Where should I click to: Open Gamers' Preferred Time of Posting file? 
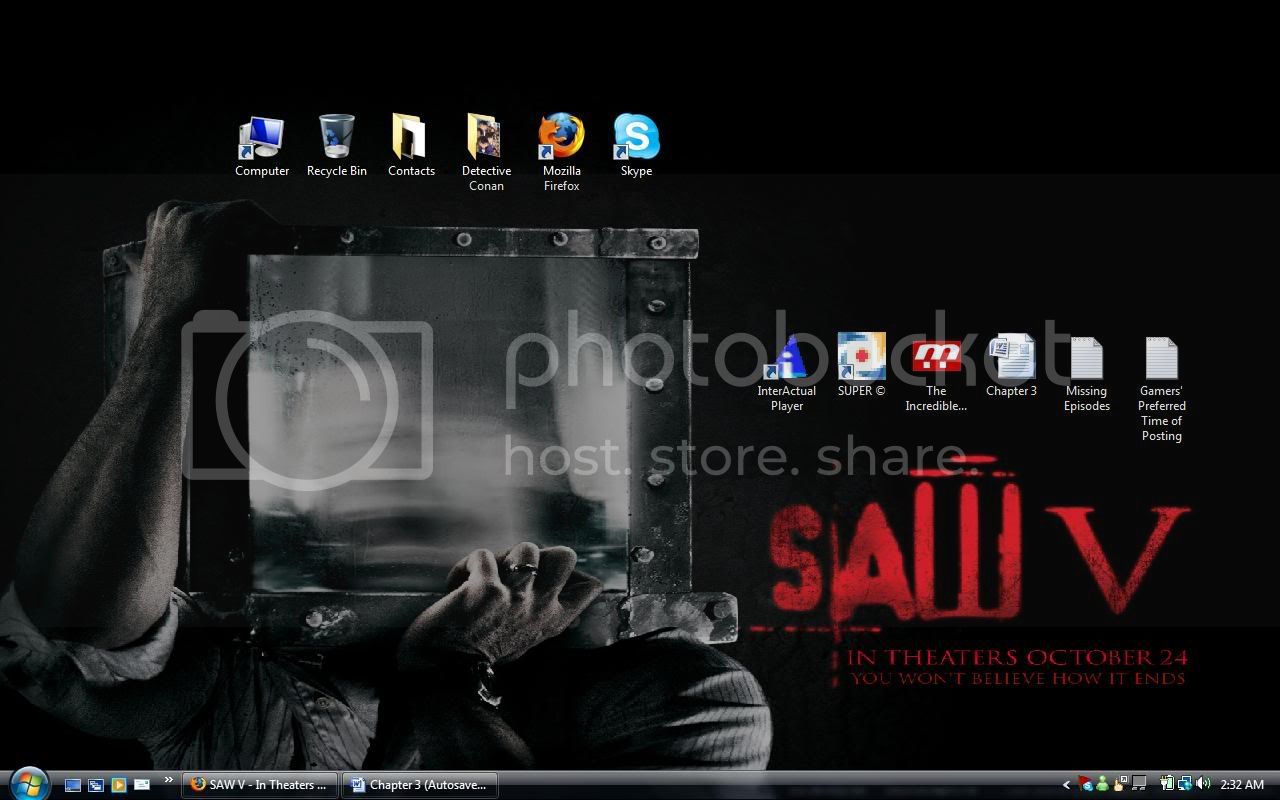1161,358
